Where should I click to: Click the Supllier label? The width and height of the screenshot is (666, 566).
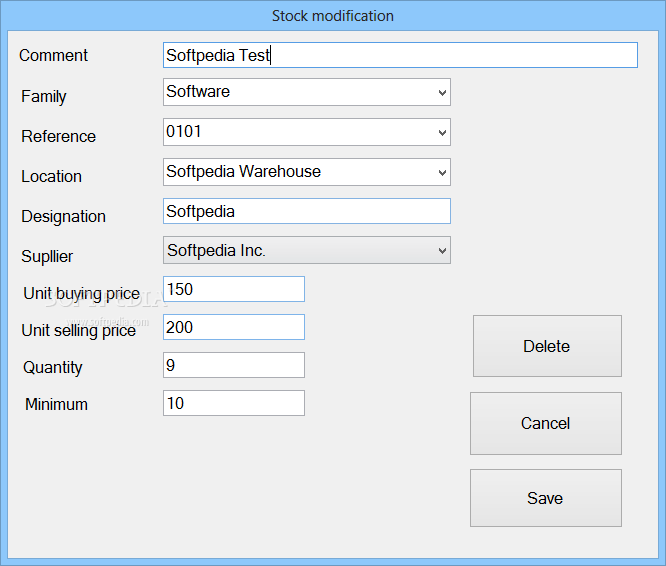(x=47, y=256)
